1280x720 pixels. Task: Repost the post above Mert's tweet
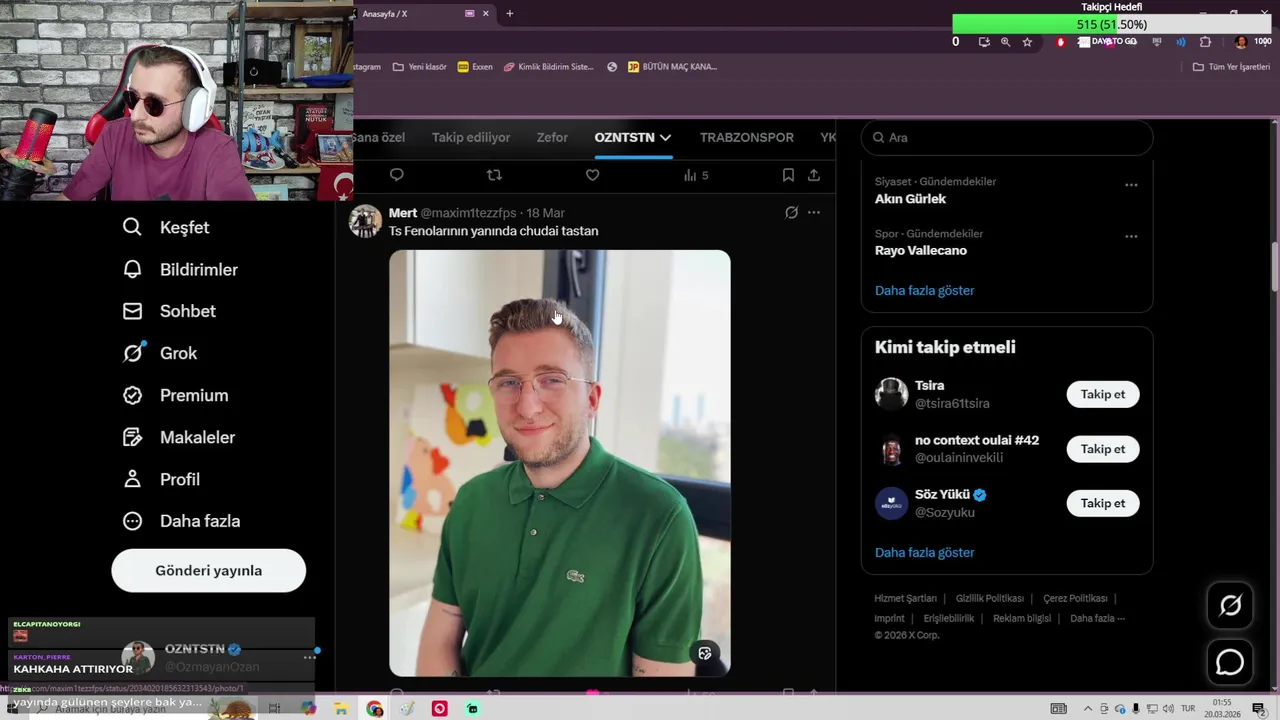(x=494, y=175)
